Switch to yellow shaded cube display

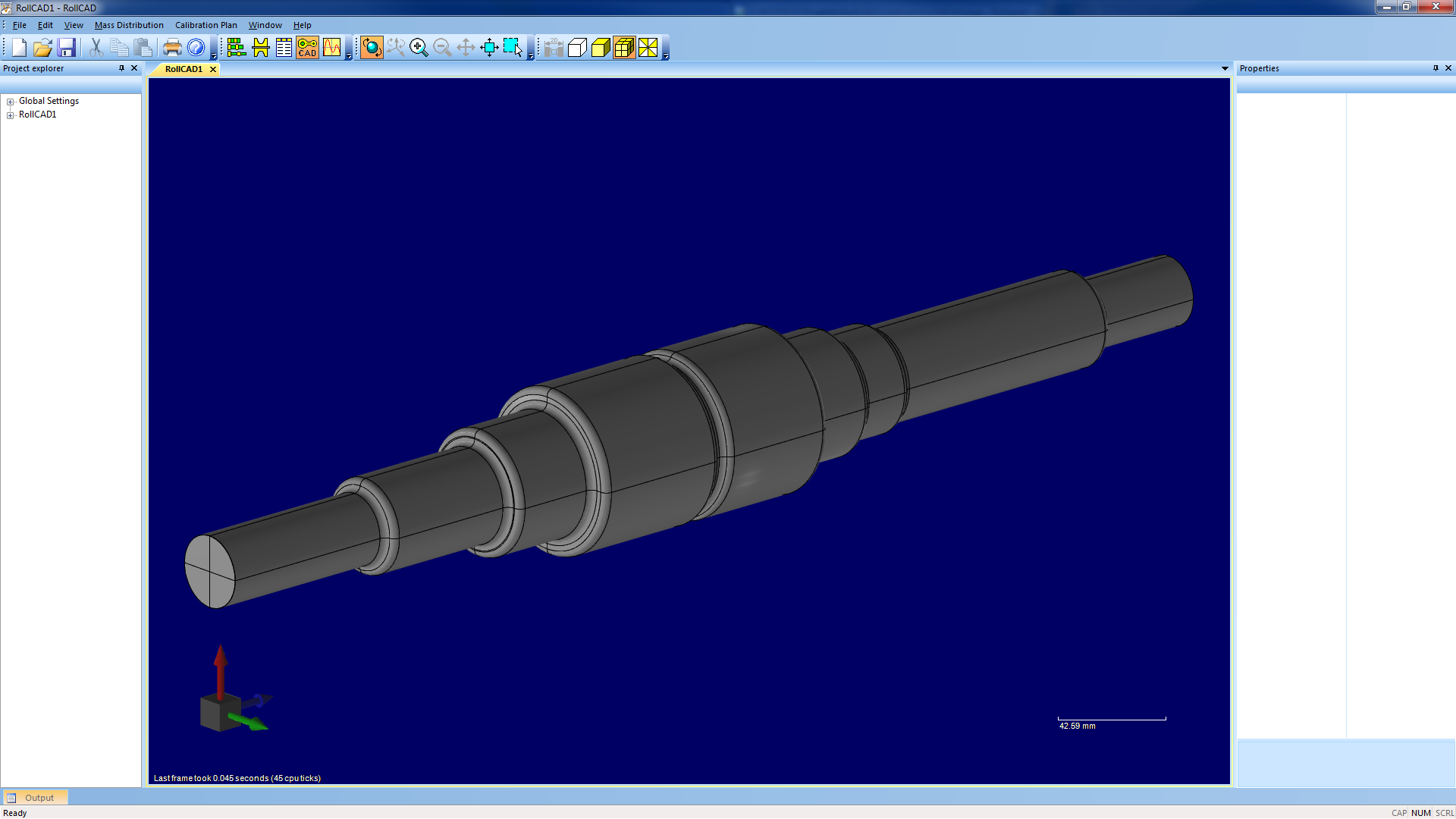[x=601, y=48]
